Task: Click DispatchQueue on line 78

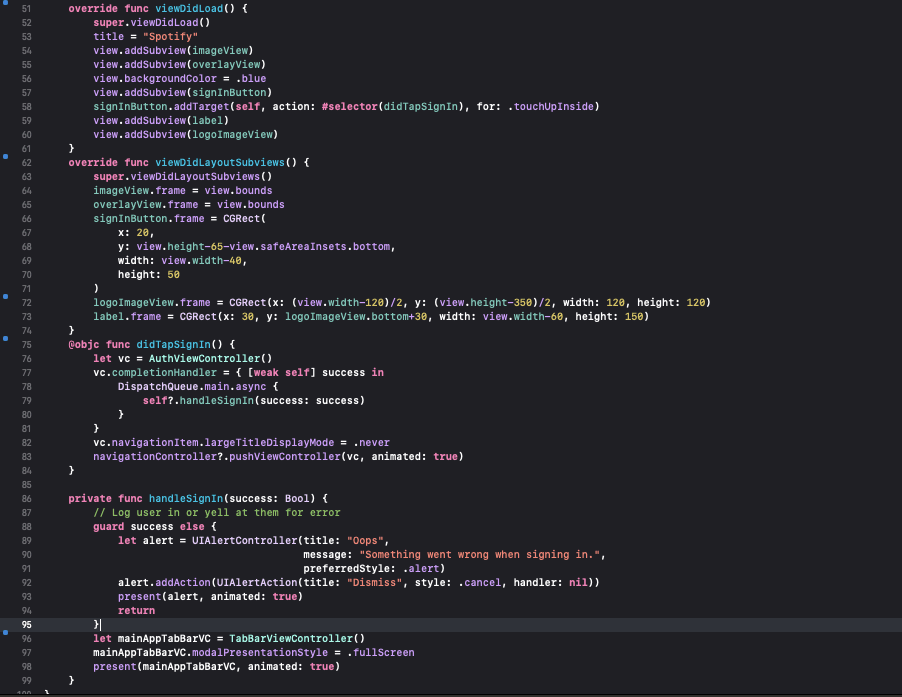Action: [158, 386]
